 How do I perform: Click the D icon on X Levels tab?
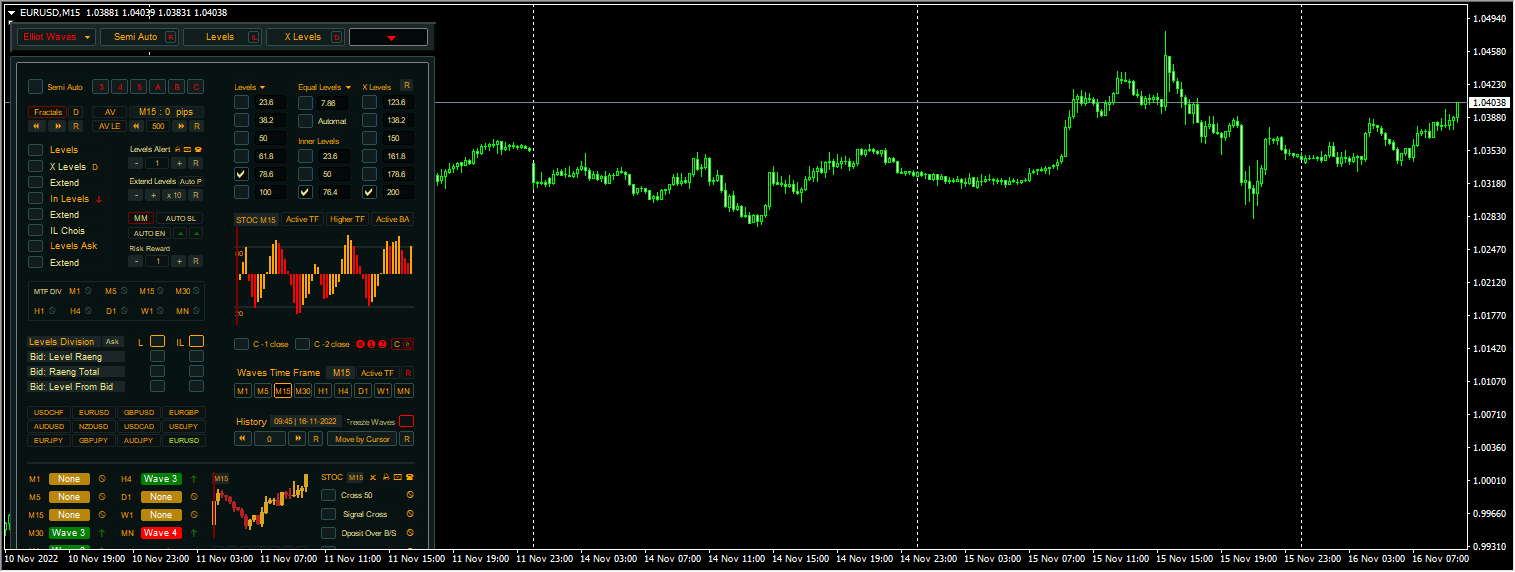pyautogui.click(x=336, y=37)
